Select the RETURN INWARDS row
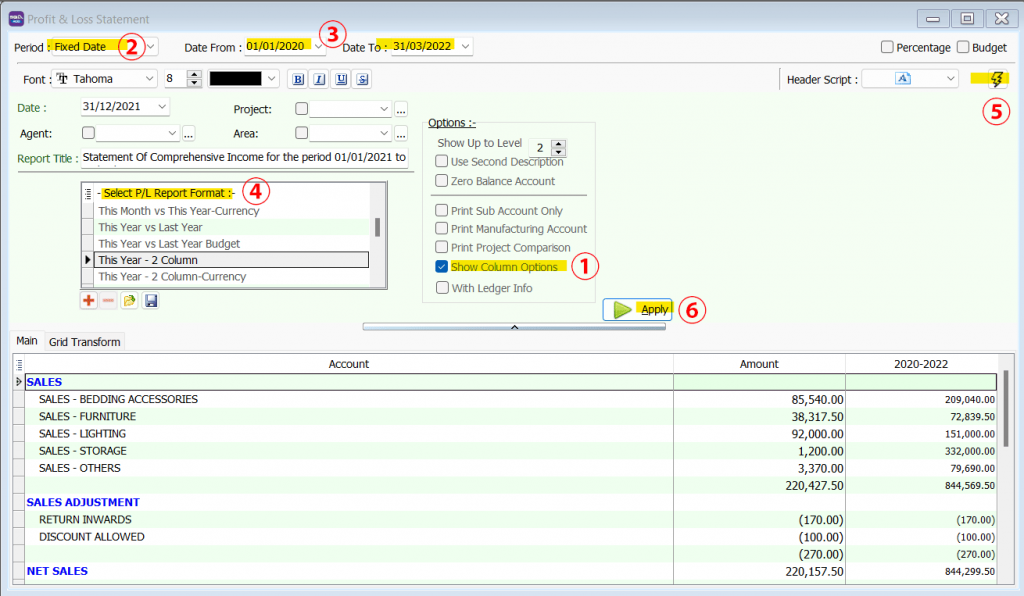Image resolution: width=1024 pixels, height=596 pixels. pos(511,520)
